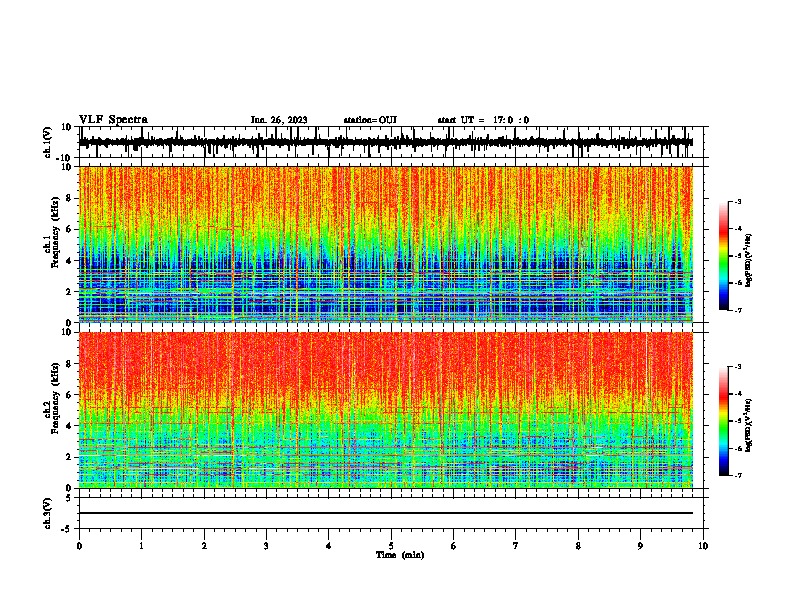The width and height of the screenshot is (792, 612).
Task: Select the "start UT = 17:0 :0" text
Action: (483, 120)
